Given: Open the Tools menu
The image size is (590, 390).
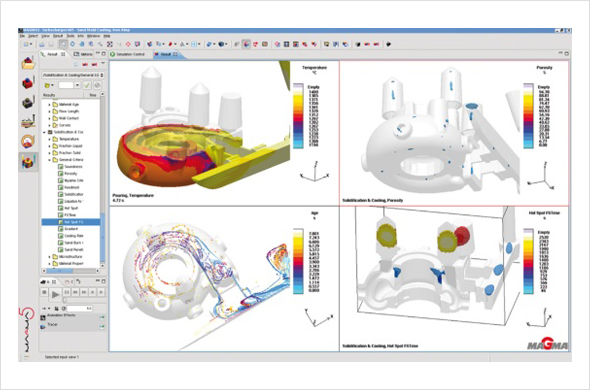Looking at the screenshot, I should (x=70, y=36).
